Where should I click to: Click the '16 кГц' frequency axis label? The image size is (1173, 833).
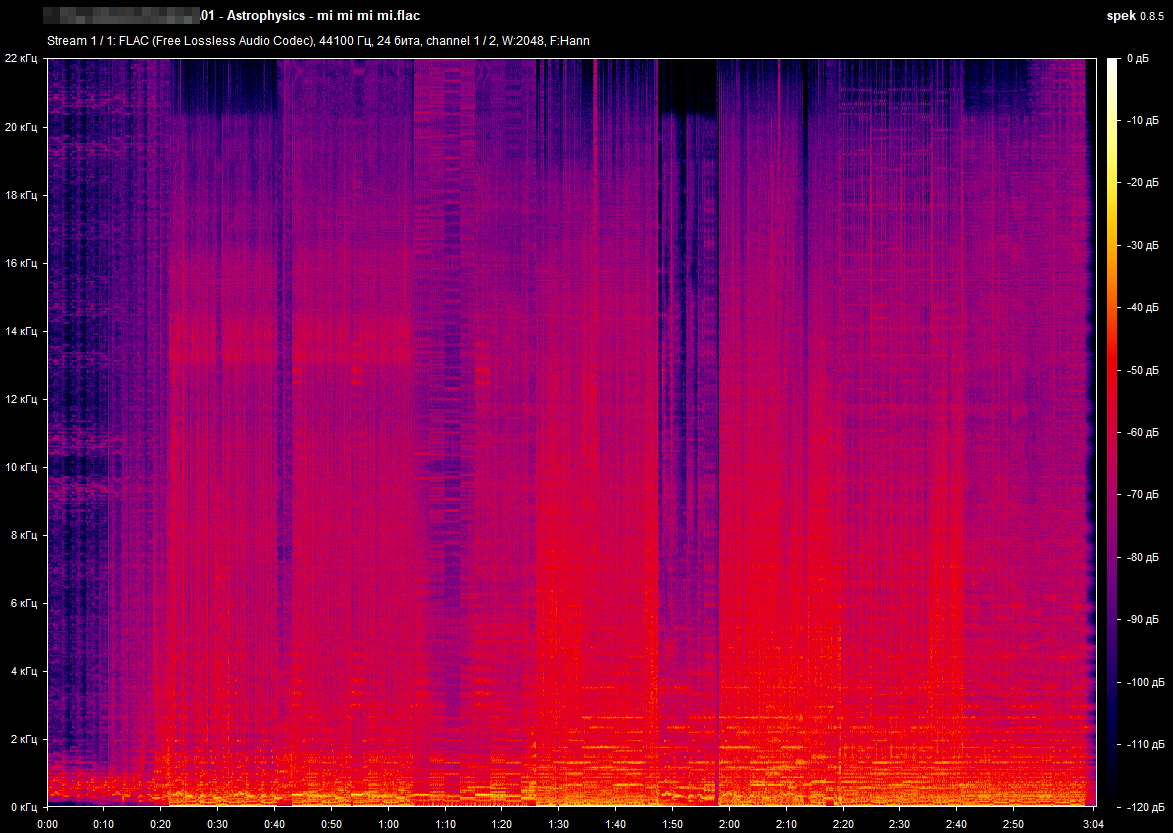20,263
